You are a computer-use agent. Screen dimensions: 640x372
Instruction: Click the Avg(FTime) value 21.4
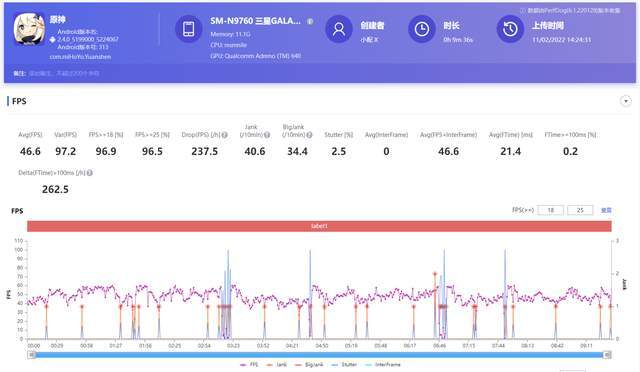point(510,151)
